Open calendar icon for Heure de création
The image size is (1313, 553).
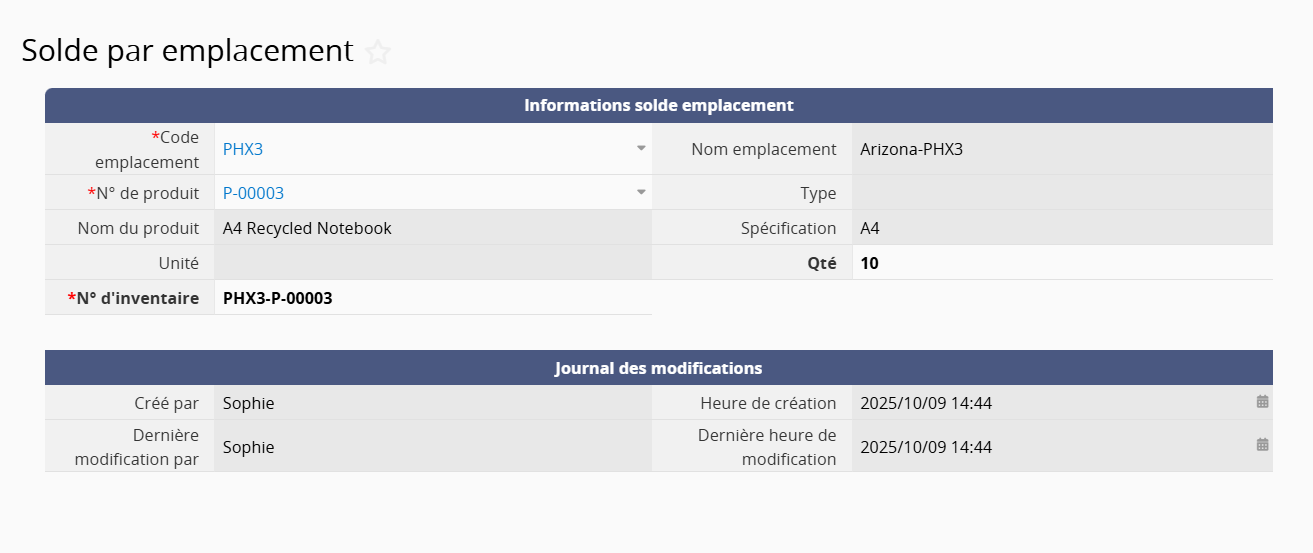click(x=1262, y=402)
